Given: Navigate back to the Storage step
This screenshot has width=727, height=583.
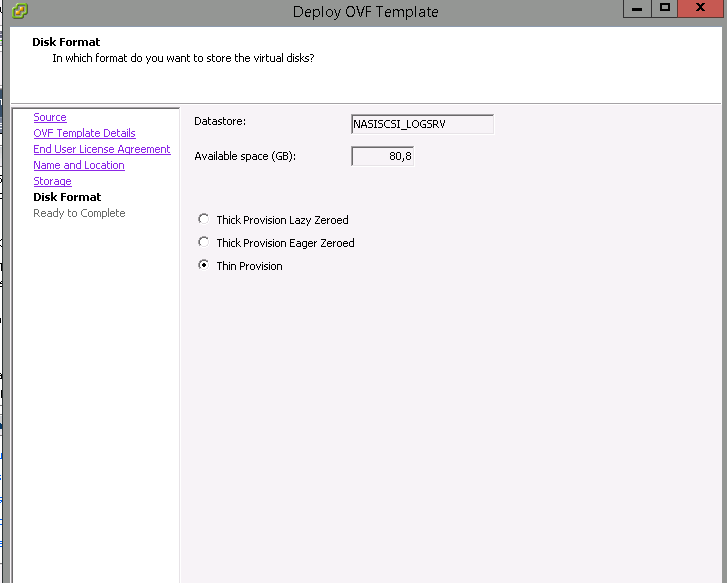Looking at the screenshot, I should click(52, 182).
